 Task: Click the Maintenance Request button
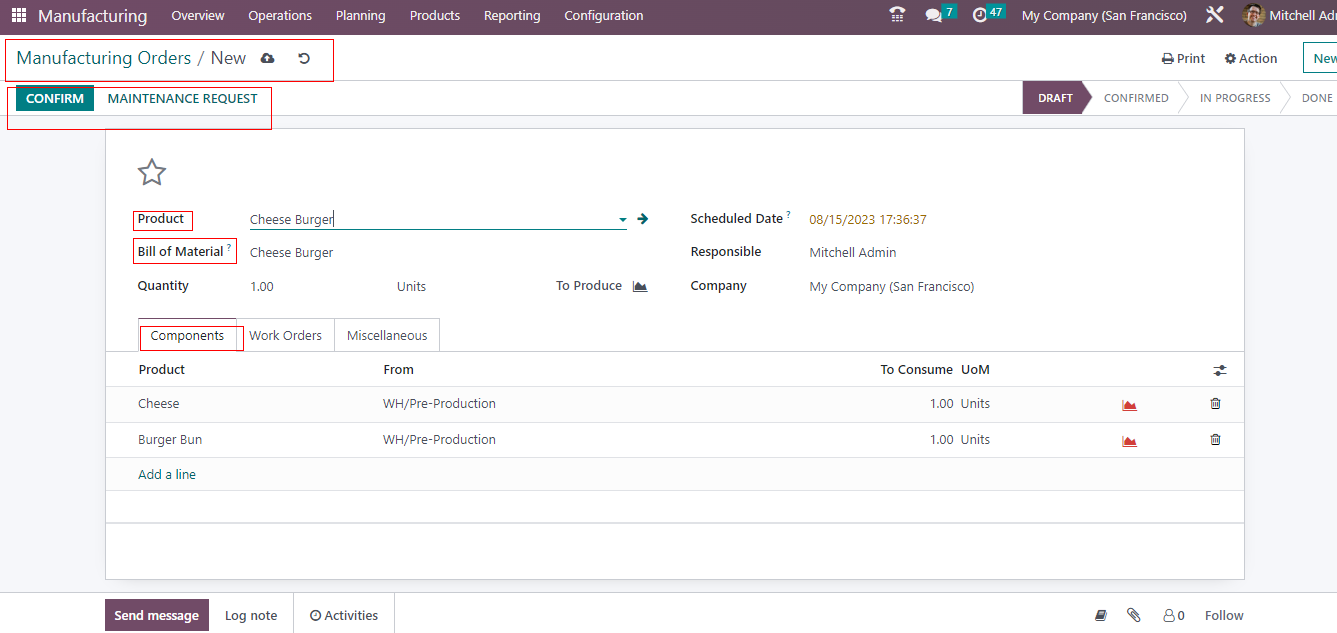point(182,99)
